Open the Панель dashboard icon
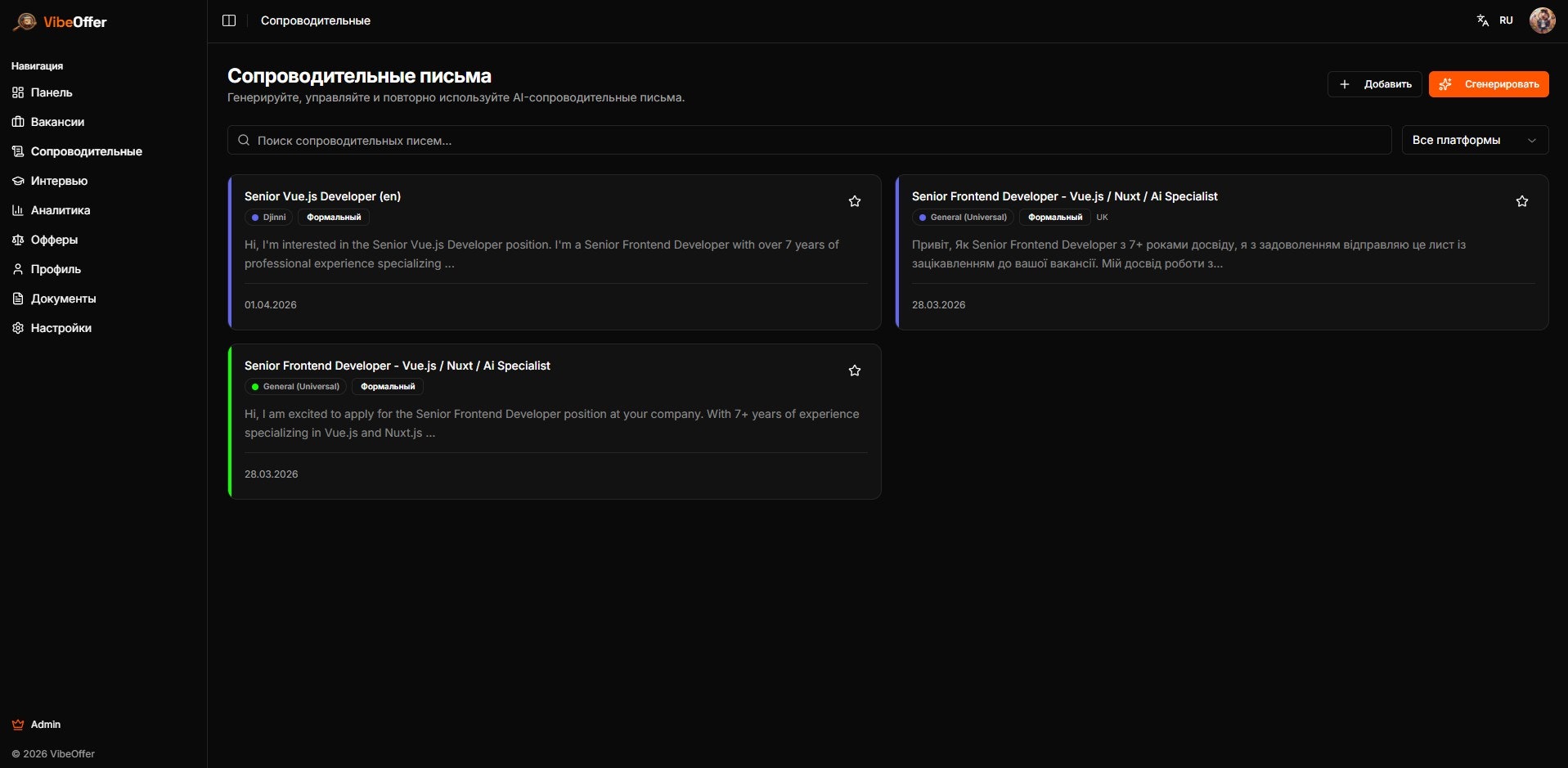Screen dimensions: 1568x768 18,92
